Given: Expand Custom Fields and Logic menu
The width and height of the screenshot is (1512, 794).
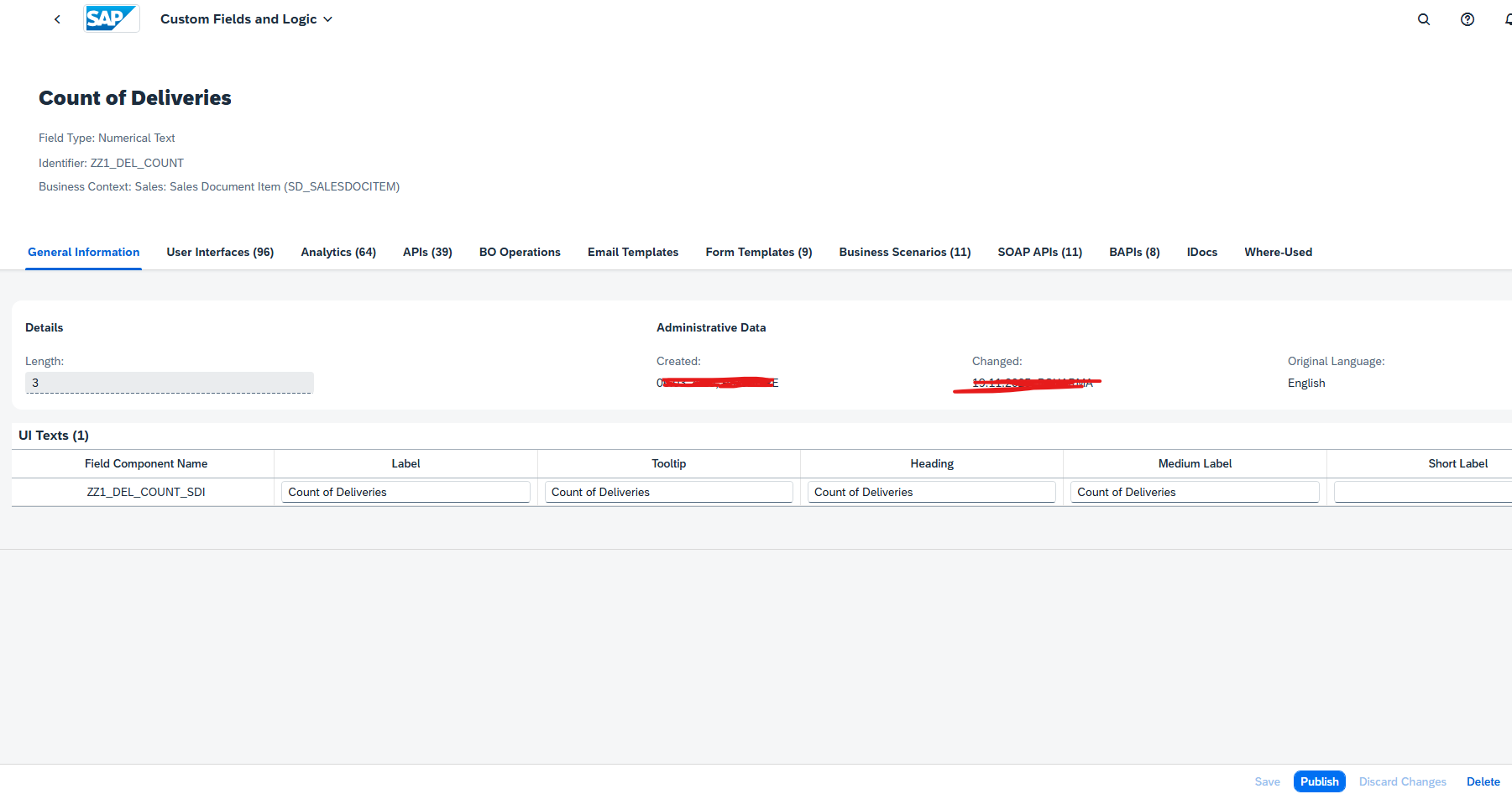Looking at the screenshot, I should (x=246, y=19).
